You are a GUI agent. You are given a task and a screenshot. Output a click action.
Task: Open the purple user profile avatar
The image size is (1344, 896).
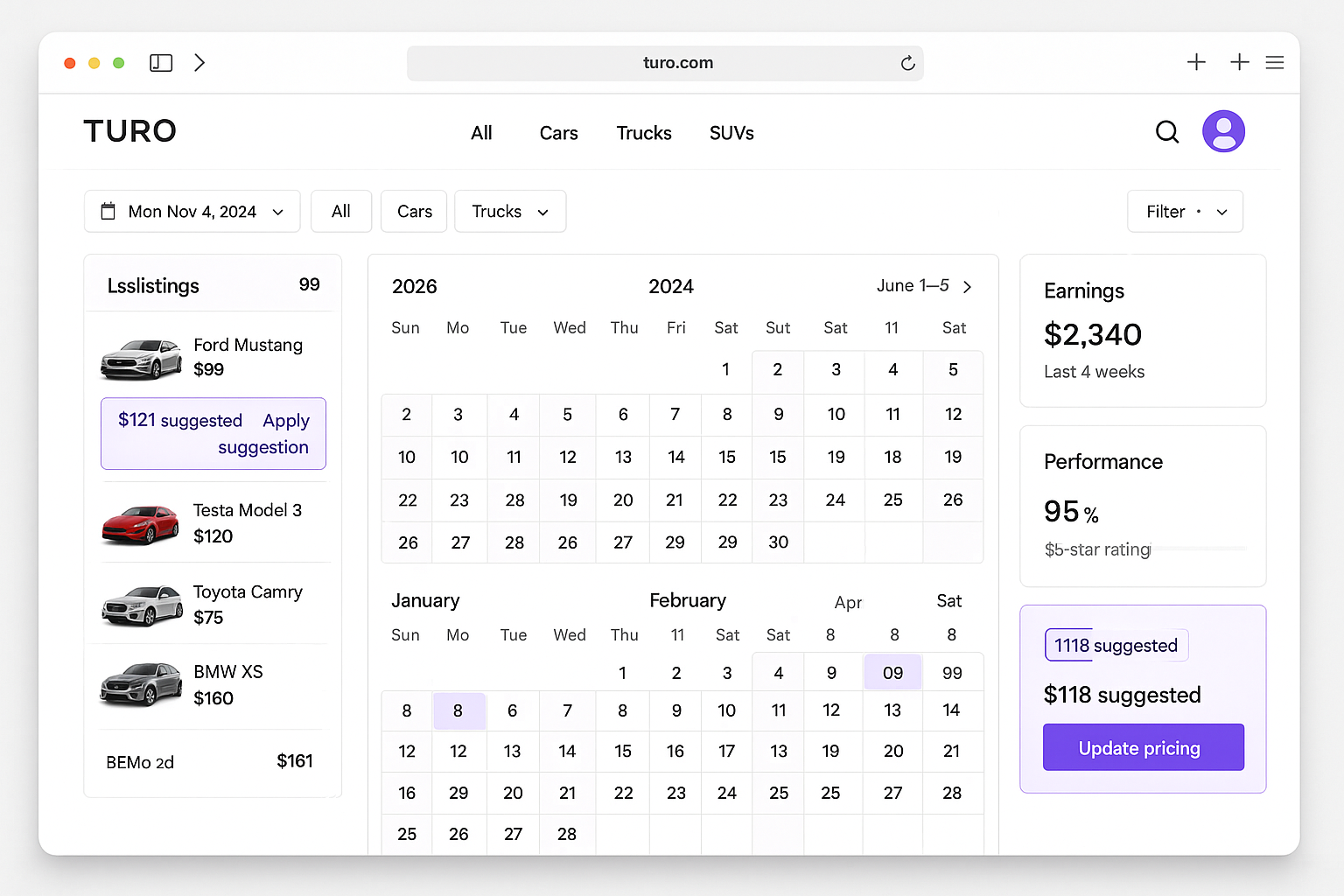coord(1223,131)
